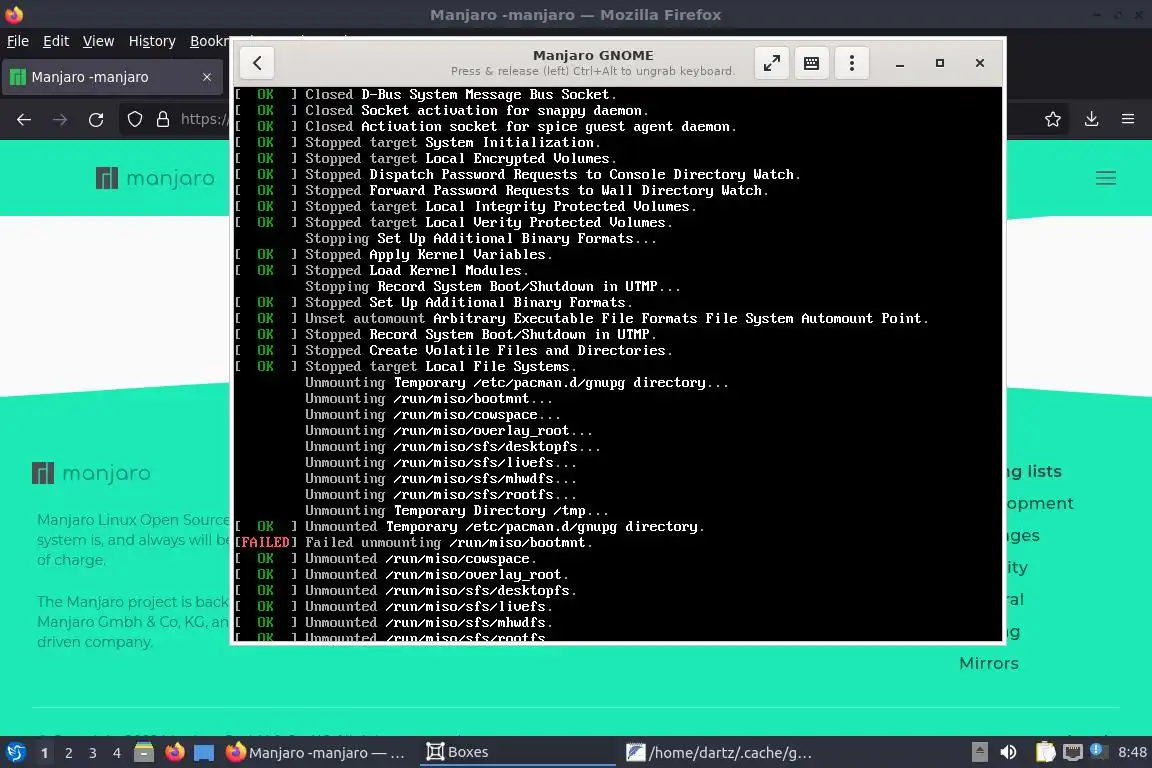
Task: Click the removable media eject tray icon
Action: click(x=979, y=753)
